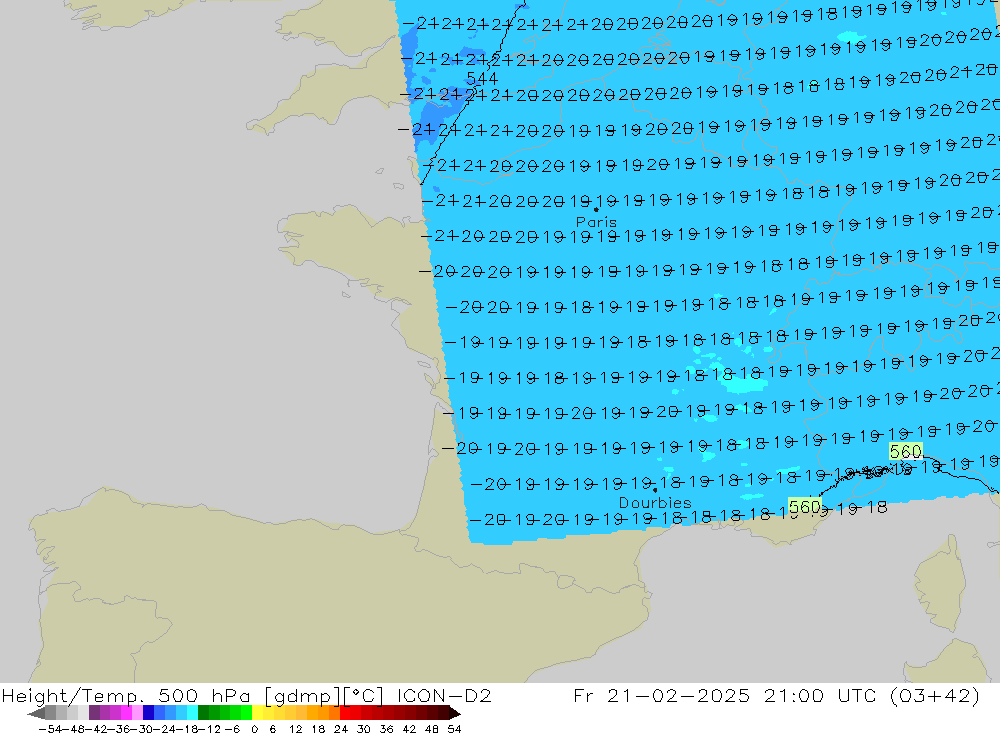Select the dark purple legend swatch
The image size is (1000, 733).
point(94,713)
